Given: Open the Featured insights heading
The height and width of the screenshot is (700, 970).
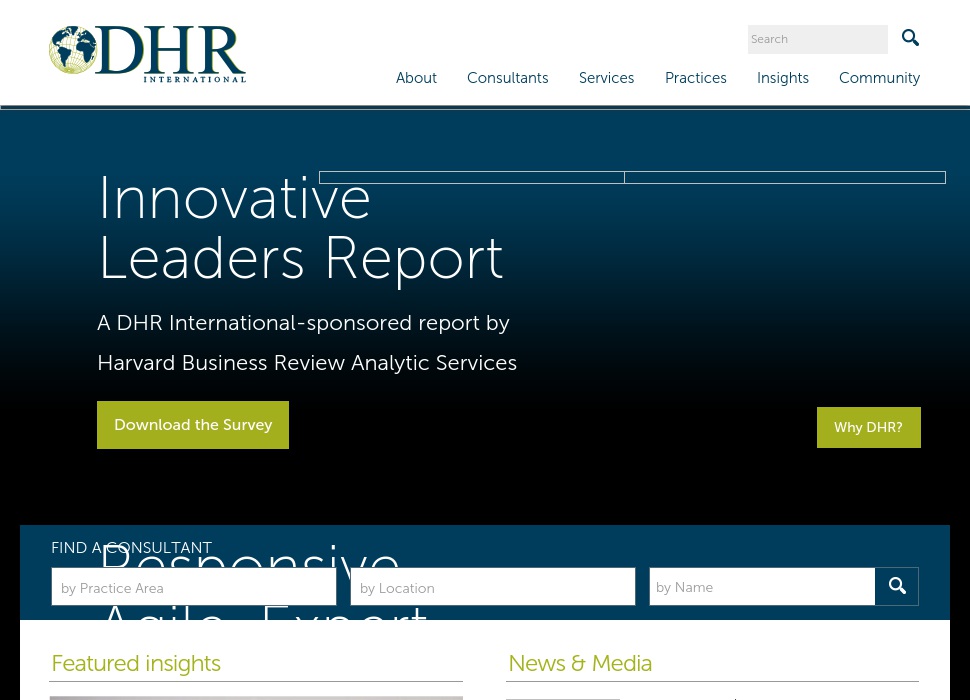Looking at the screenshot, I should (136, 663).
